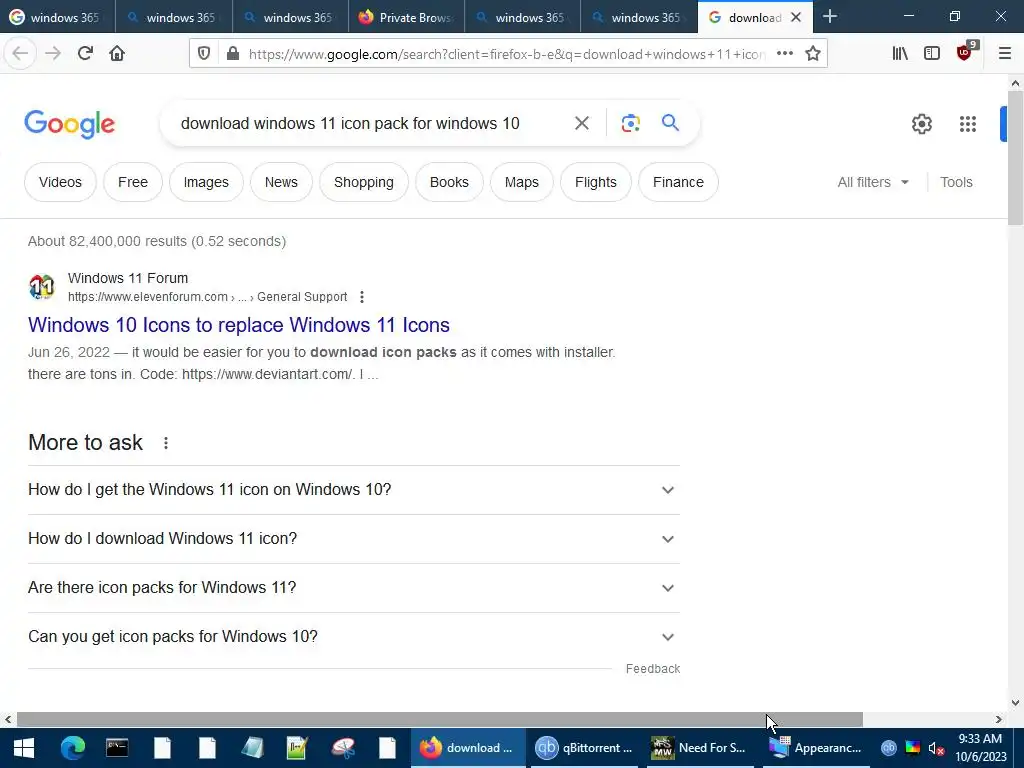The image size is (1024, 768).
Task: Click the forward navigation arrow
Action: [53, 54]
